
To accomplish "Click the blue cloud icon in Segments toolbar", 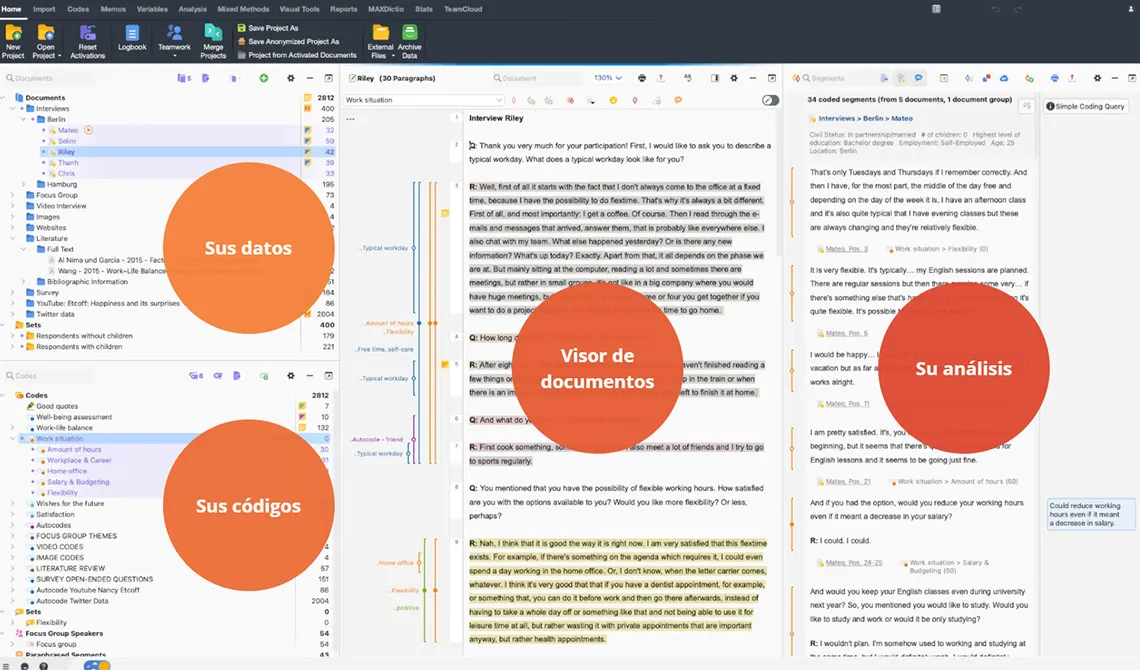I will click(1004, 78).
